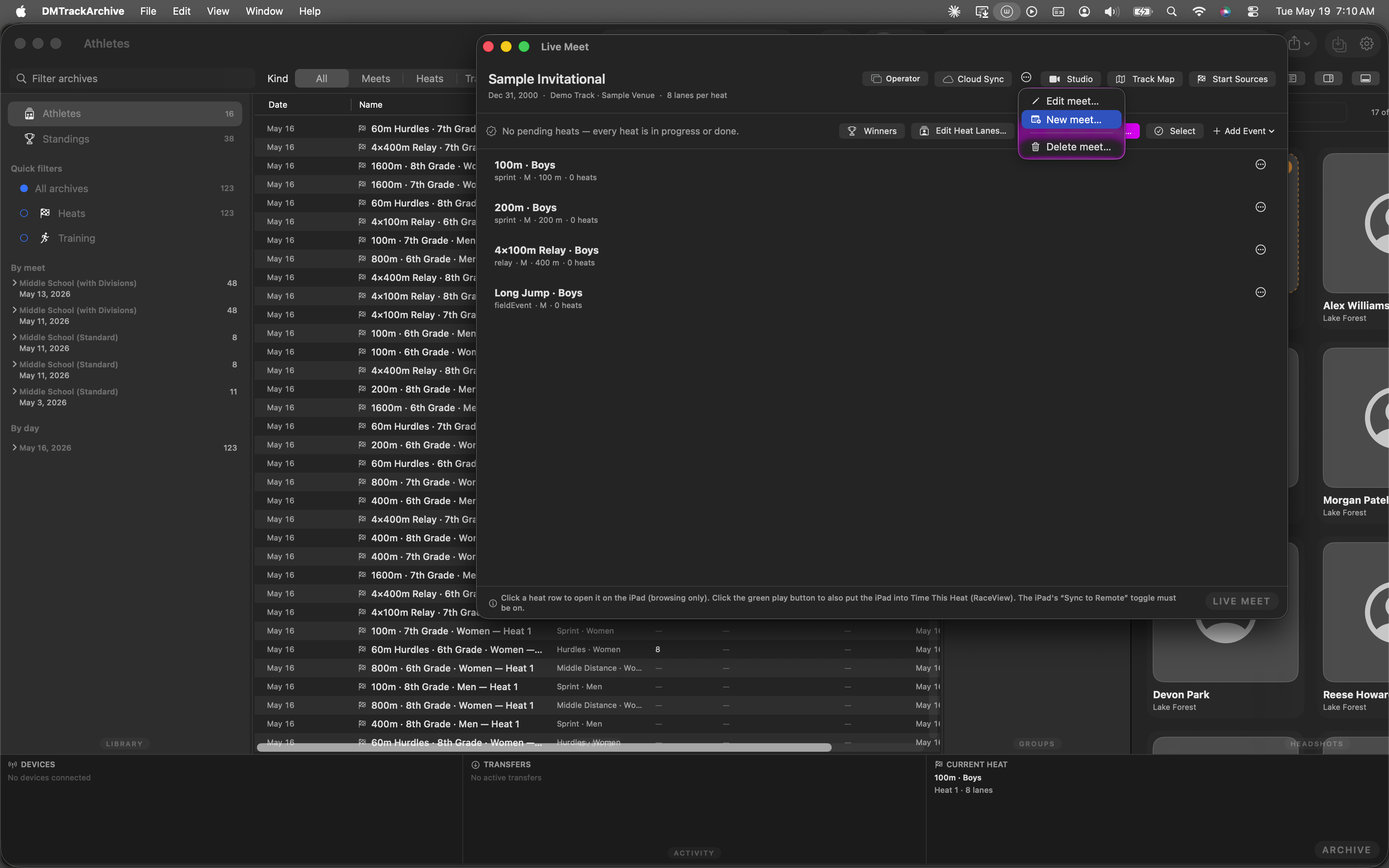Open the View menu
The width and height of the screenshot is (1389, 868).
pos(217,12)
